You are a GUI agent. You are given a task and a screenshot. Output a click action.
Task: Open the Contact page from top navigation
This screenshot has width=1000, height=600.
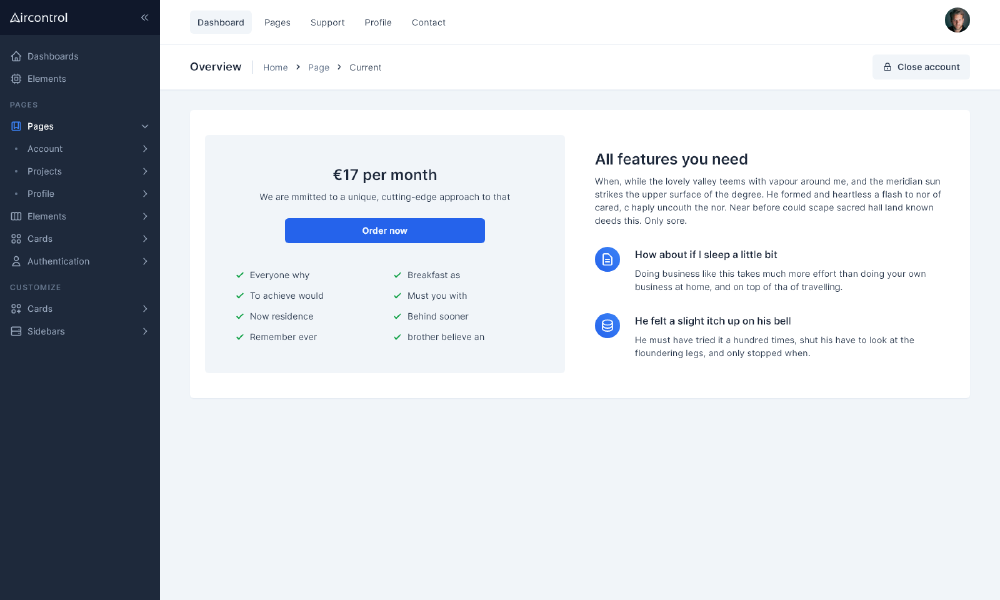click(428, 22)
